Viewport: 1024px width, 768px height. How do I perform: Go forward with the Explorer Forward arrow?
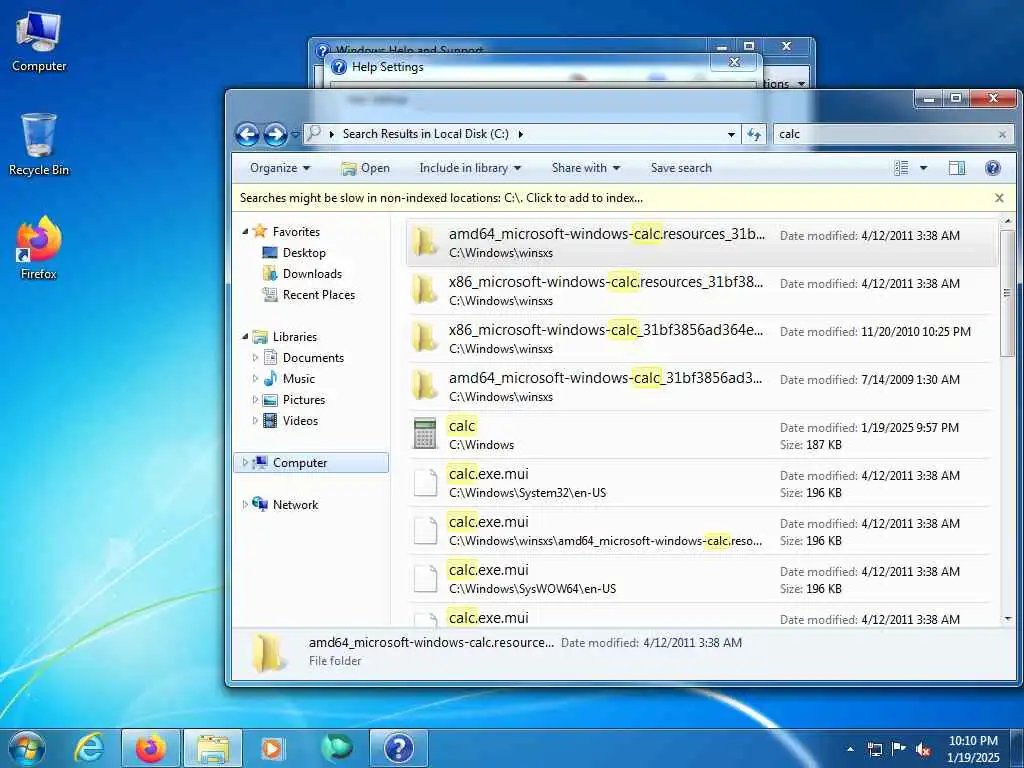(275, 135)
